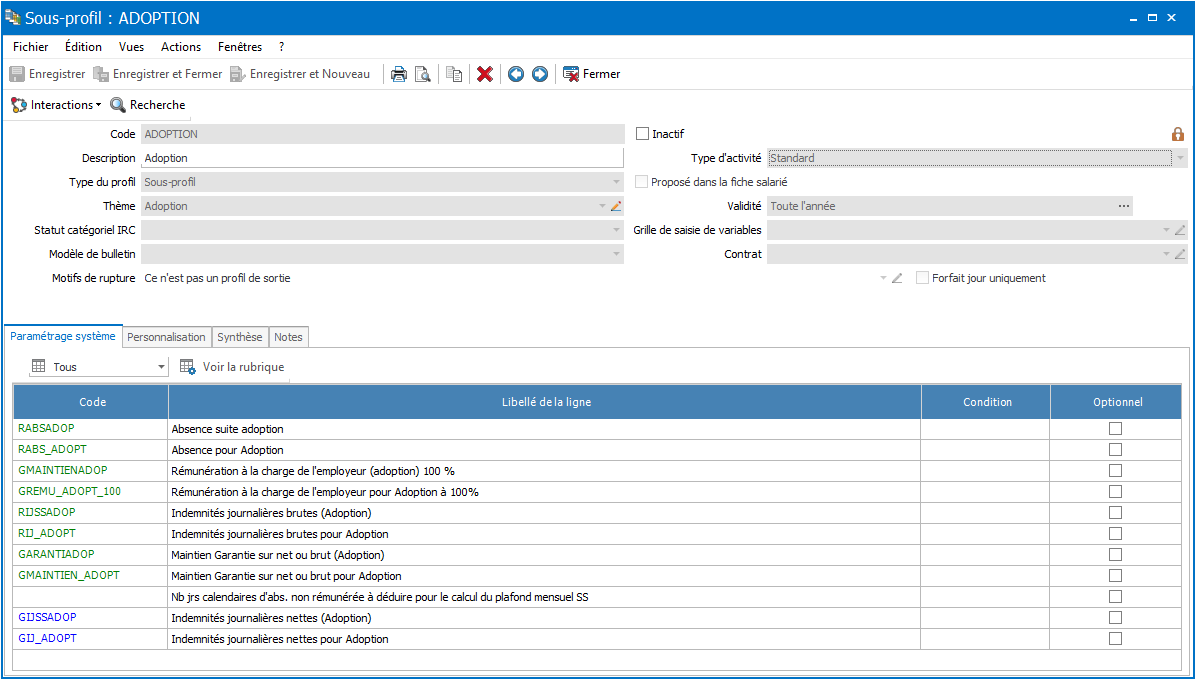This screenshot has width=1196, height=680.
Task: Open the Fichier menu
Action: click(31, 47)
